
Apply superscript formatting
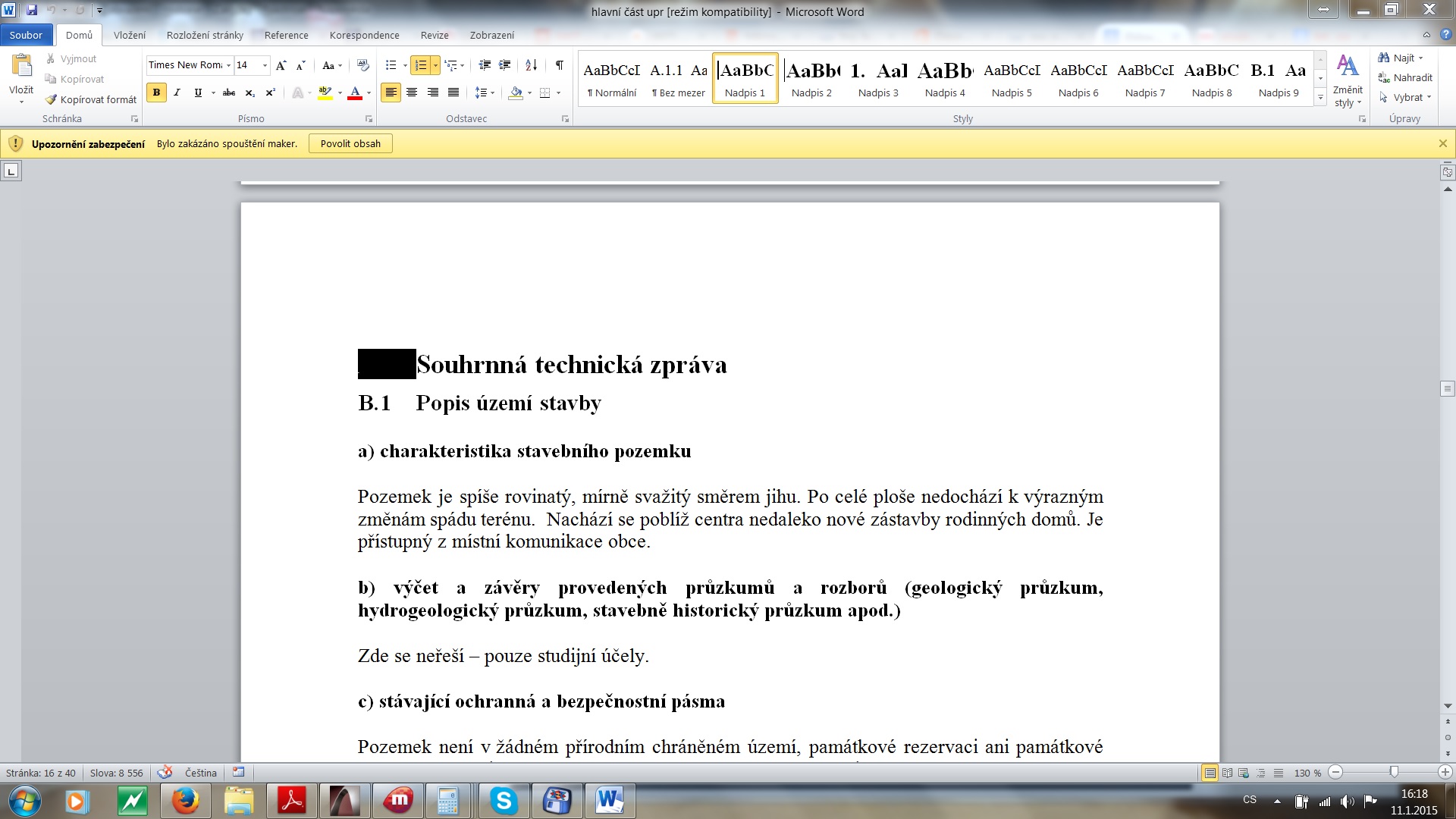coord(271,93)
